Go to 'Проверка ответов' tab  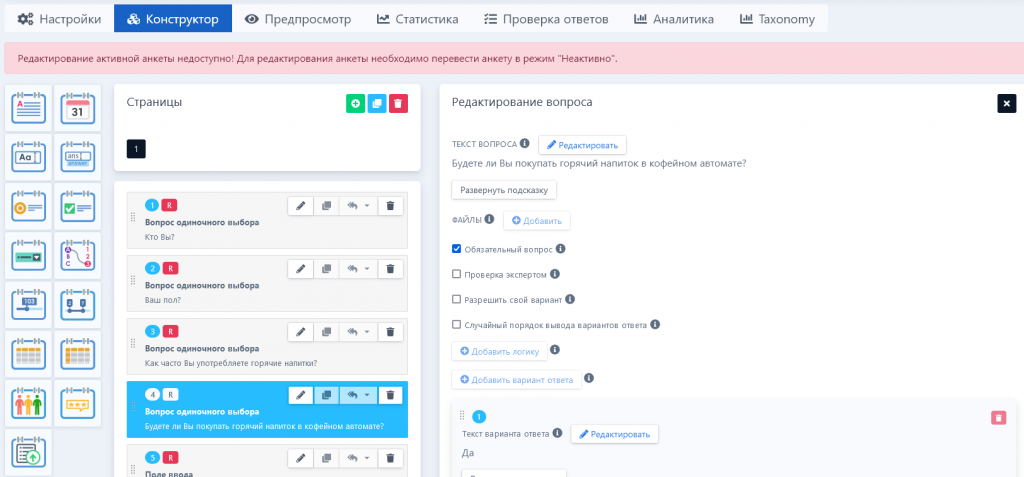click(x=546, y=19)
